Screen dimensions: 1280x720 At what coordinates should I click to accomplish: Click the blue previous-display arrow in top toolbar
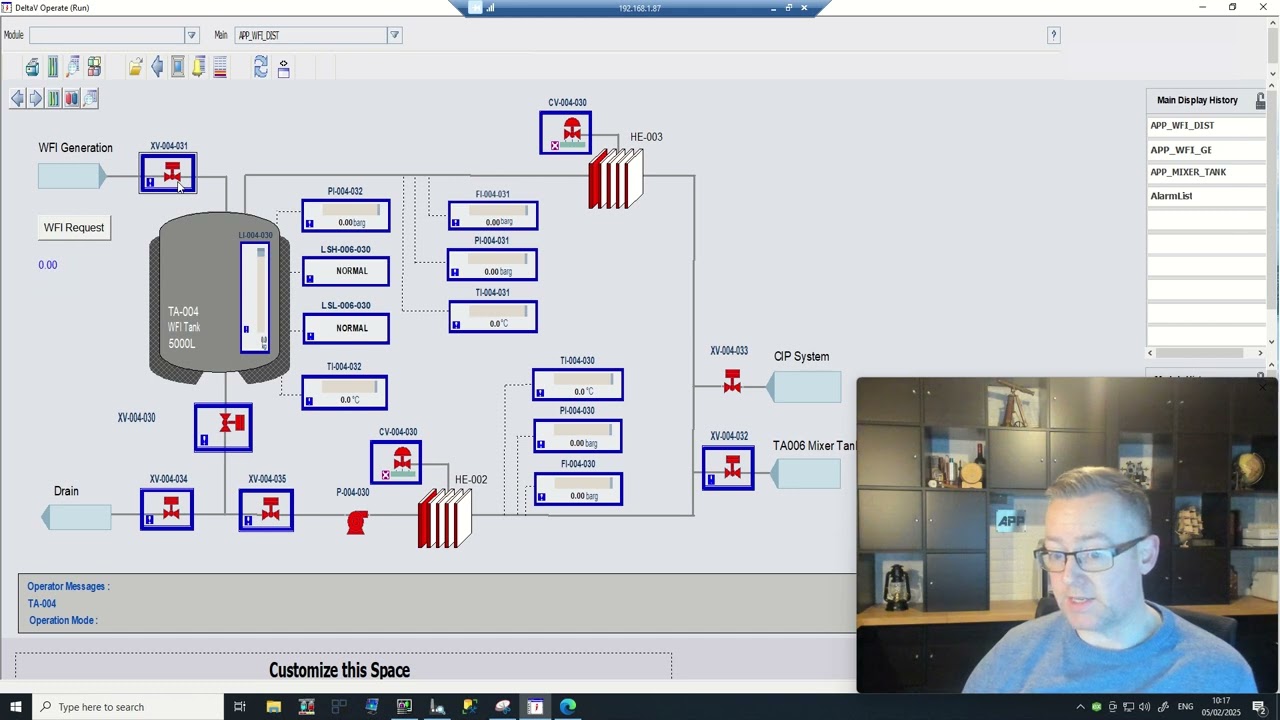[x=157, y=67]
